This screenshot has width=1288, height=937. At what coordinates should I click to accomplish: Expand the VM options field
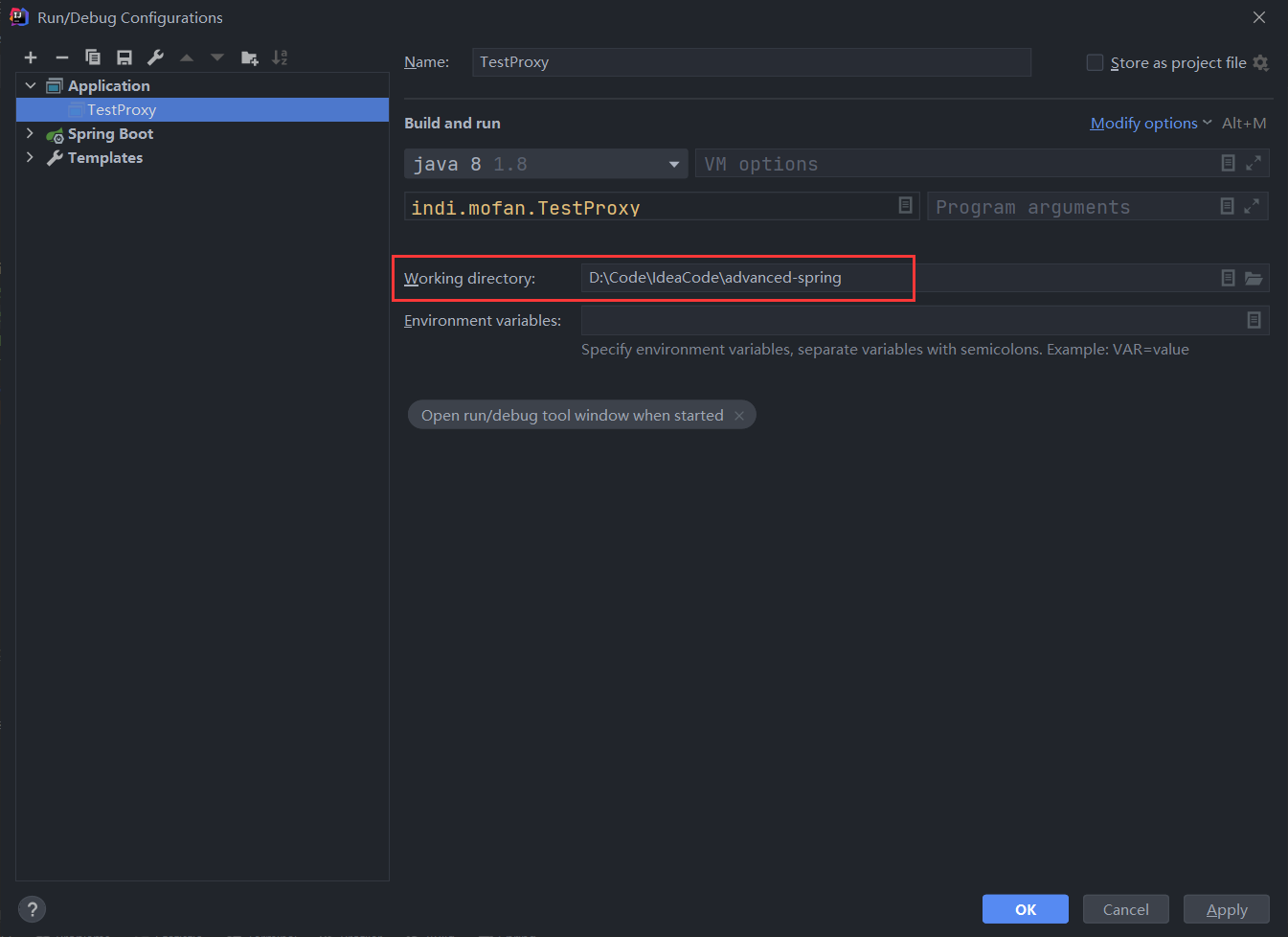(x=1253, y=163)
